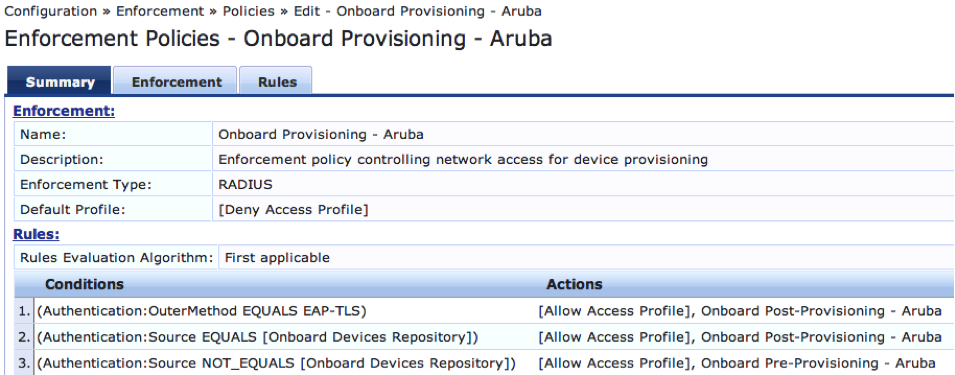Click the description text about device provisioning
The height and width of the screenshot is (375, 955).
click(463, 159)
